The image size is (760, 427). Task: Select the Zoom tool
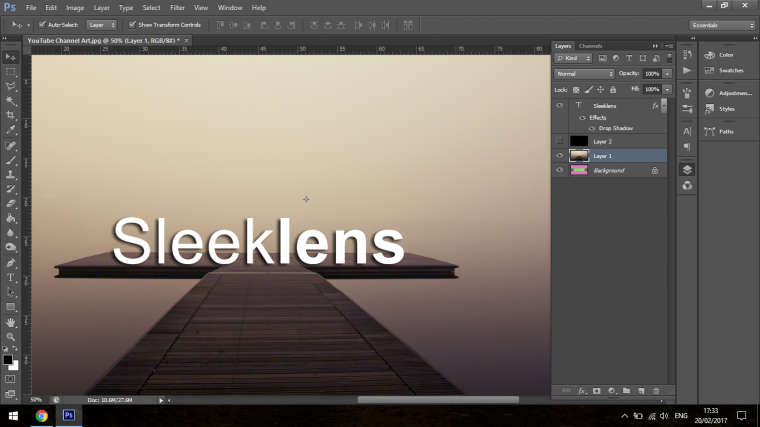pyautogui.click(x=10, y=337)
